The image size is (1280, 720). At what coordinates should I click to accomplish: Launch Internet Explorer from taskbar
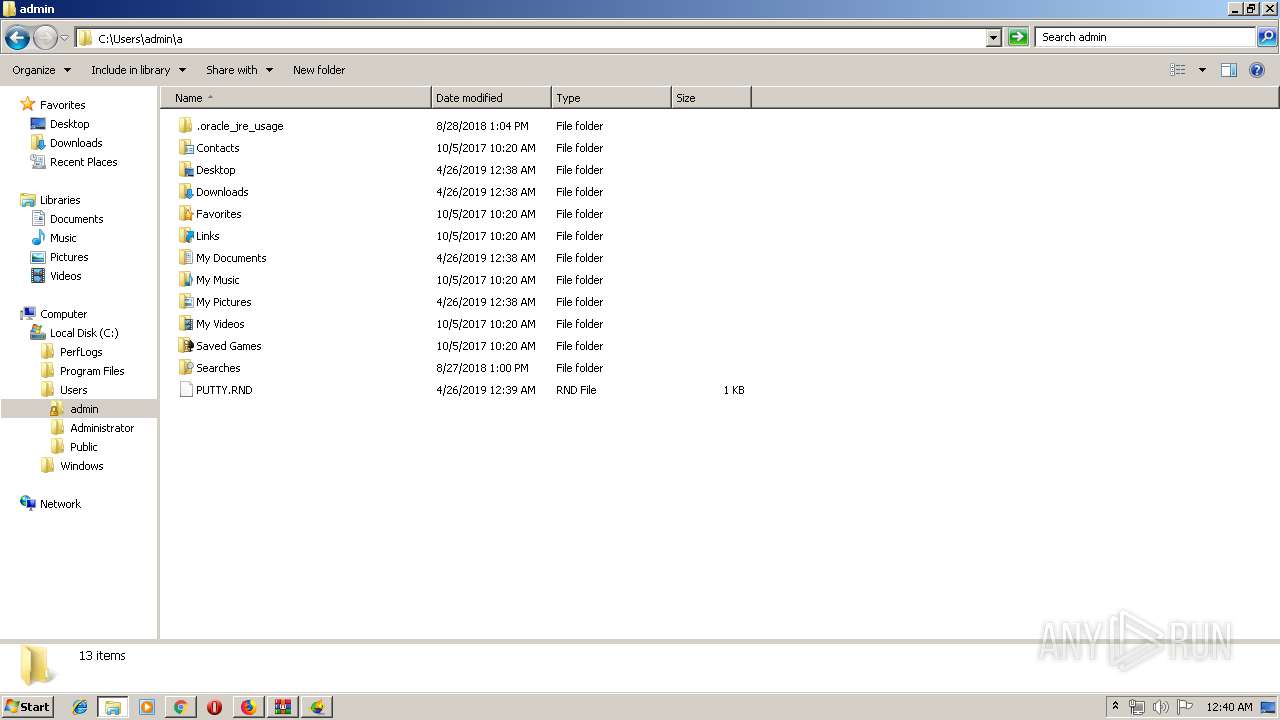click(80, 707)
